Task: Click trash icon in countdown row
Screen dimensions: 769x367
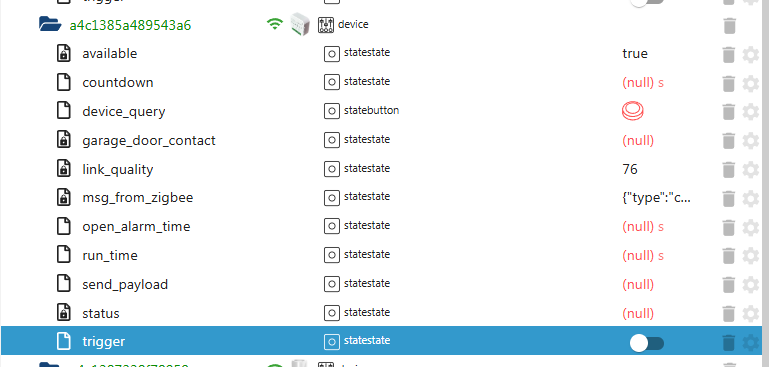Action: [x=729, y=83]
